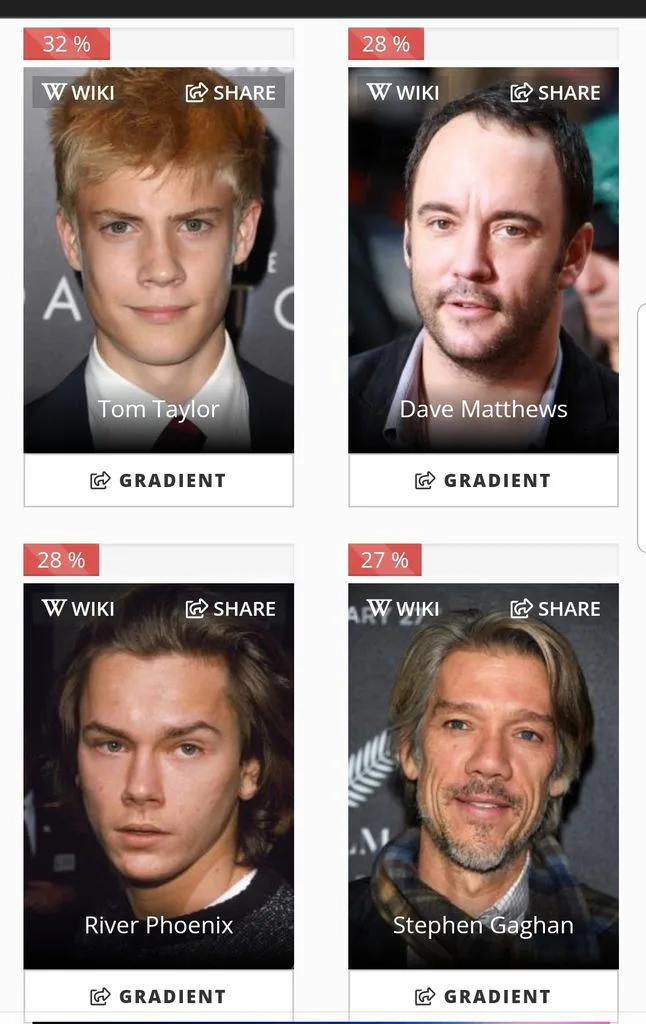
Task: Click the share icon on the Dave Matthews card
Action: click(521, 93)
